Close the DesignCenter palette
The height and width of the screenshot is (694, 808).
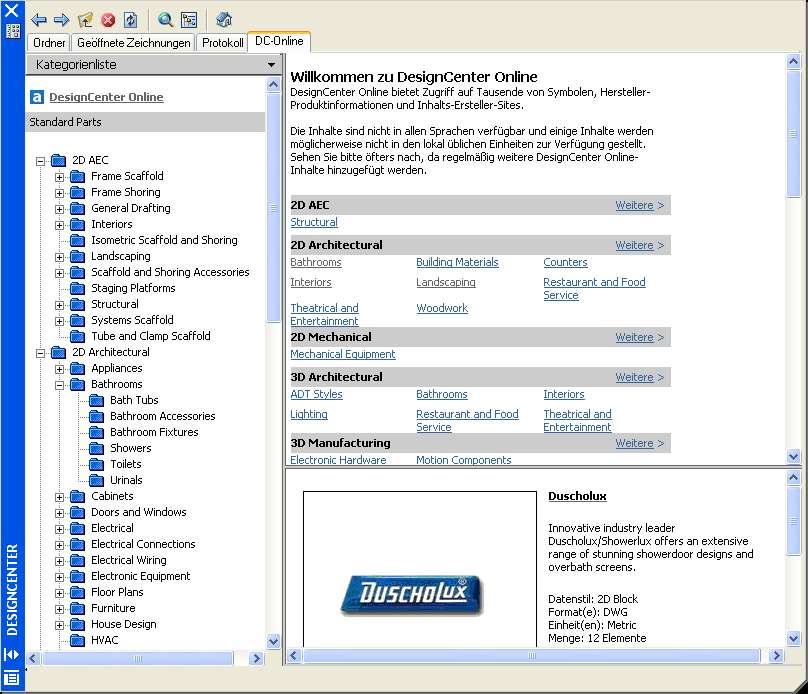(12, 10)
